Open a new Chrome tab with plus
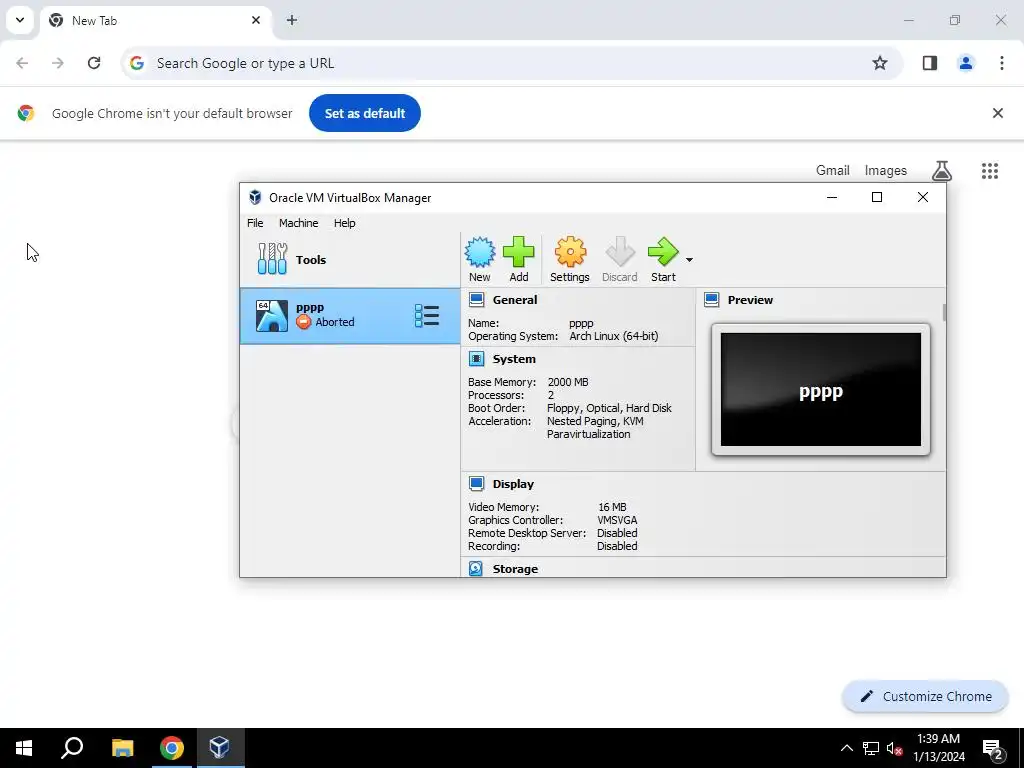1024x768 pixels. click(292, 20)
